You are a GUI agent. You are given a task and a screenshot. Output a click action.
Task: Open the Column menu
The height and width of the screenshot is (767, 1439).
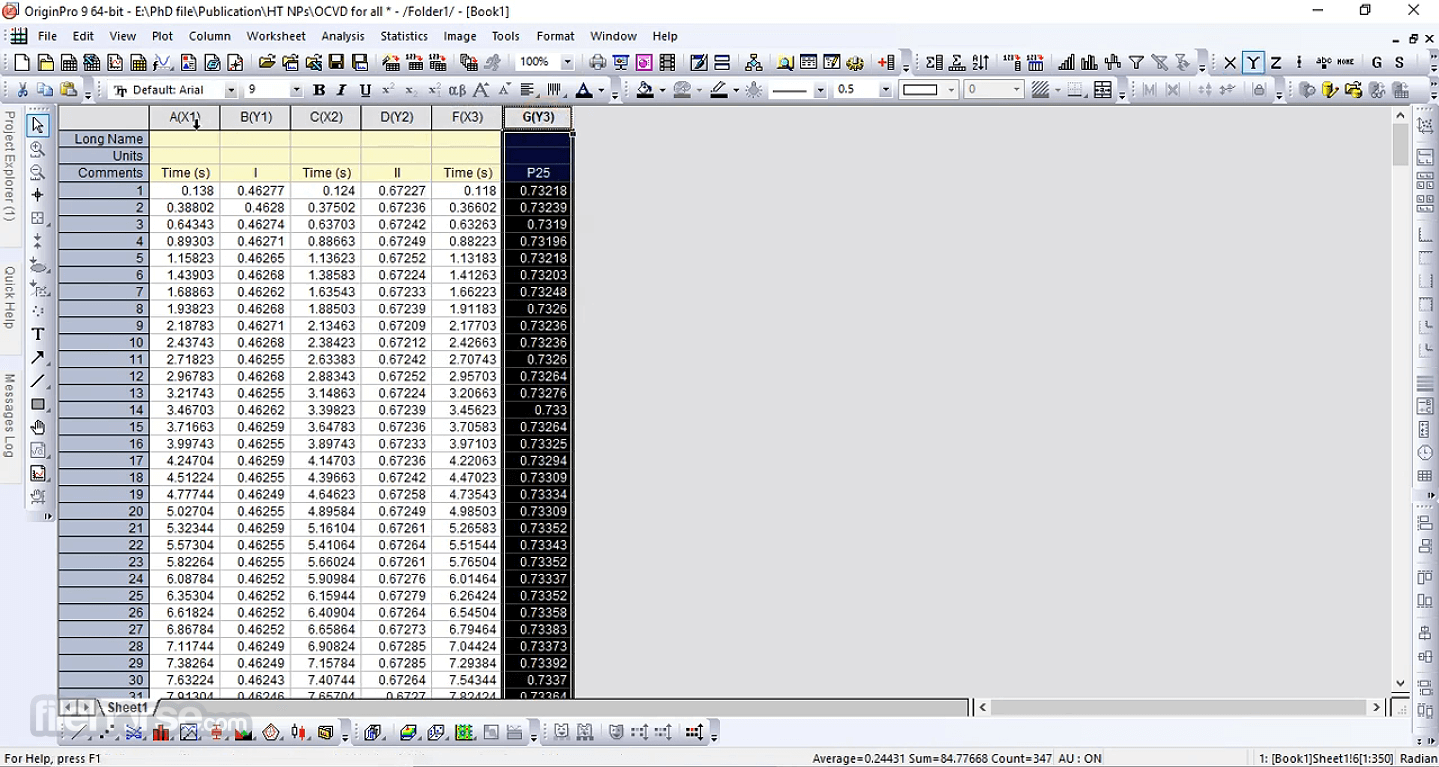pos(210,36)
